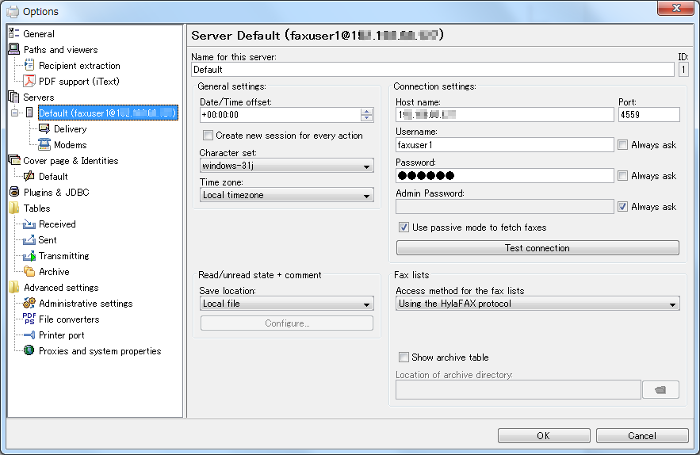Click the OK button
This screenshot has width=700, height=455.
(542, 436)
